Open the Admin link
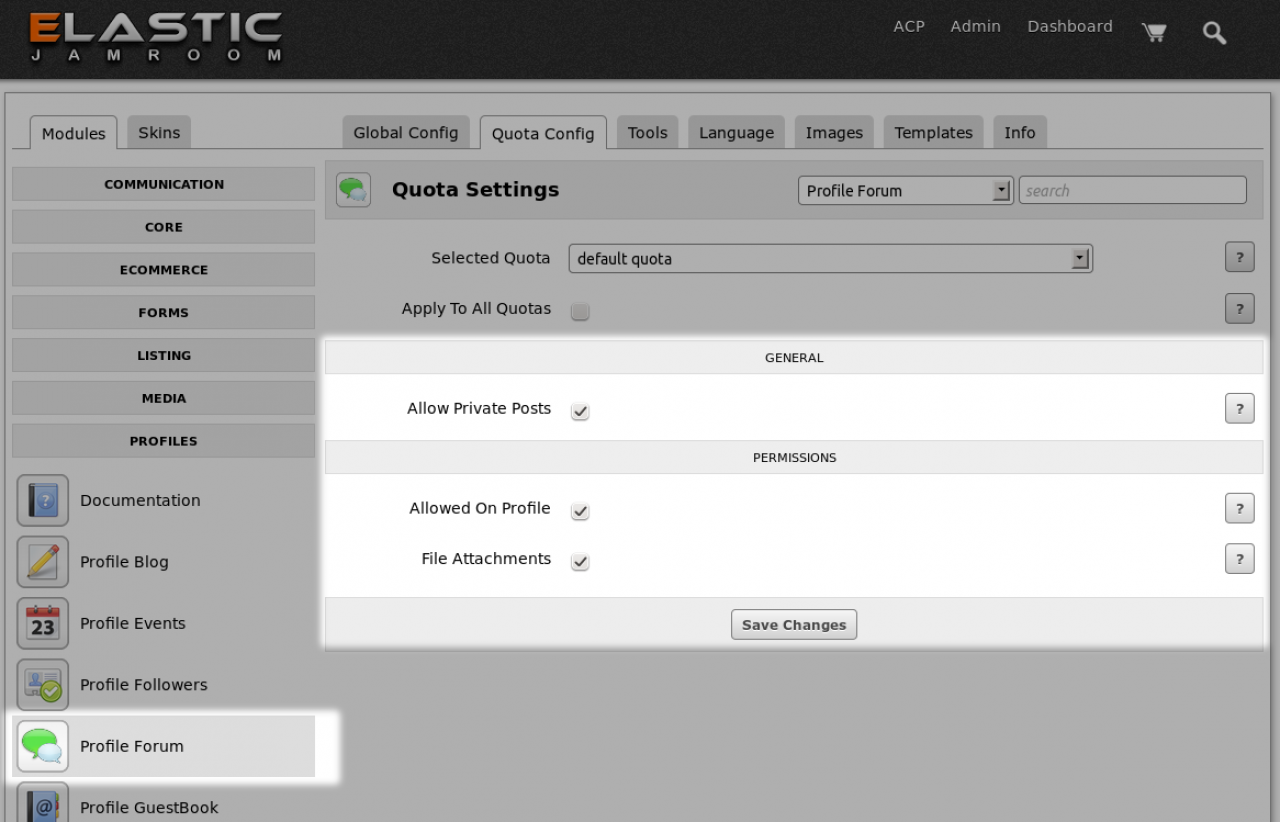Image resolution: width=1280 pixels, height=822 pixels. pos(976,27)
